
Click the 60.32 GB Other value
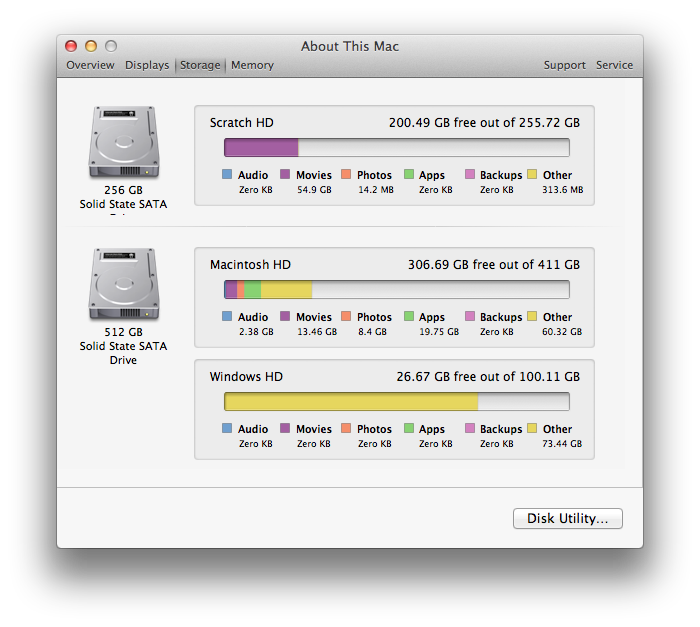[562, 332]
